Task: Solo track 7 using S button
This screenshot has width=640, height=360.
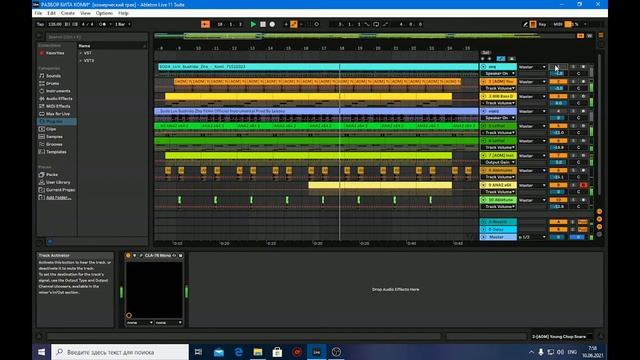Action: [573, 156]
